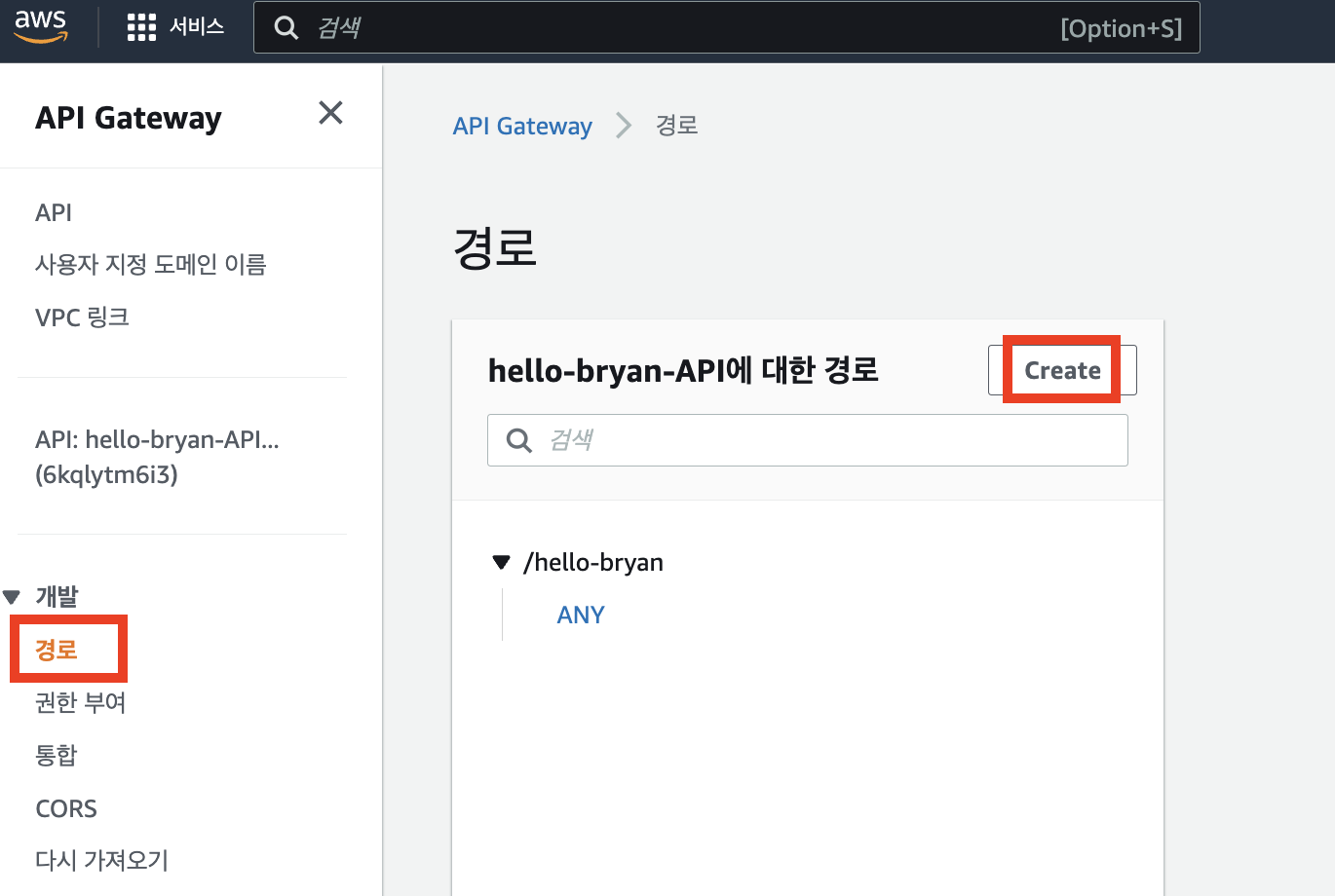Viewport: 1335px width, 896px height.
Task: Open 다시 가져오기 in sidebar
Action: (101, 860)
